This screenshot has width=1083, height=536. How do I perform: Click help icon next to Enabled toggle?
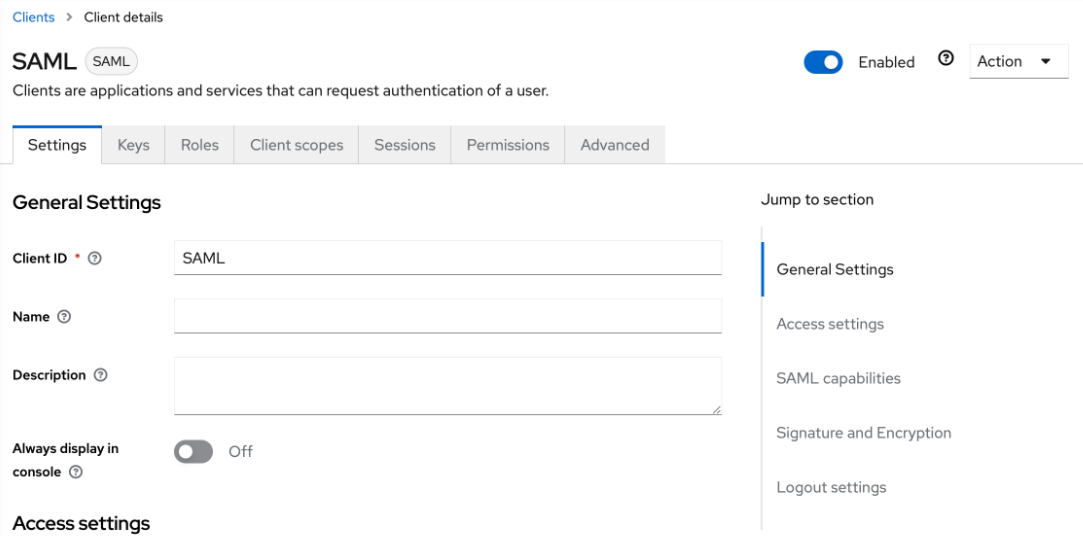point(945,59)
